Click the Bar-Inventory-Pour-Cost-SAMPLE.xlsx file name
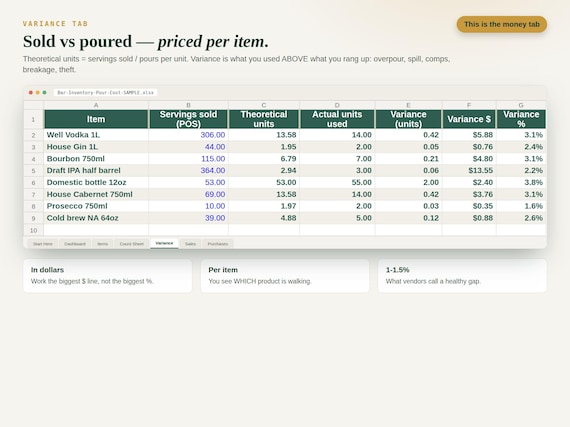 point(105,93)
